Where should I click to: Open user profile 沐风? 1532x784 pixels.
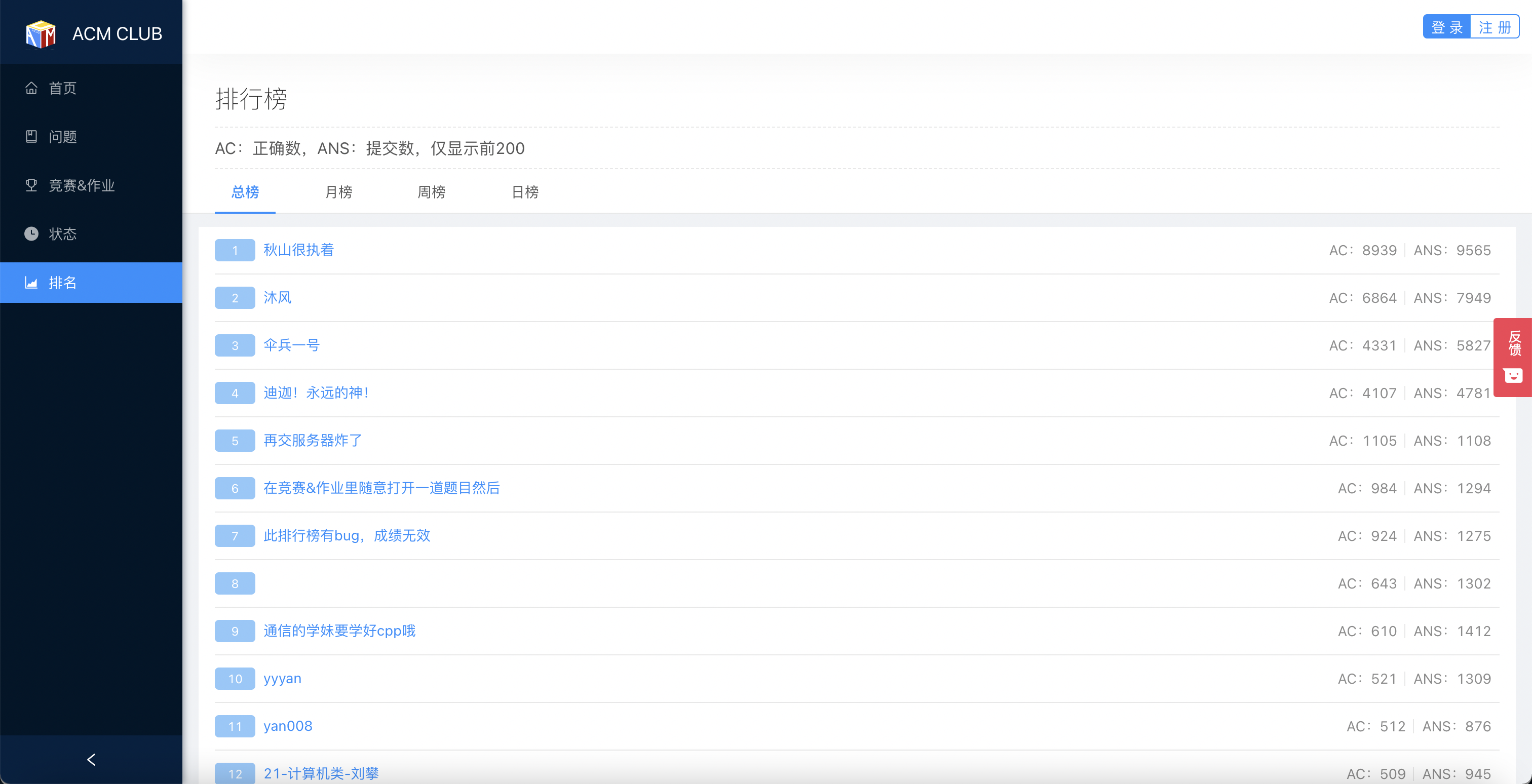click(278, 298)
